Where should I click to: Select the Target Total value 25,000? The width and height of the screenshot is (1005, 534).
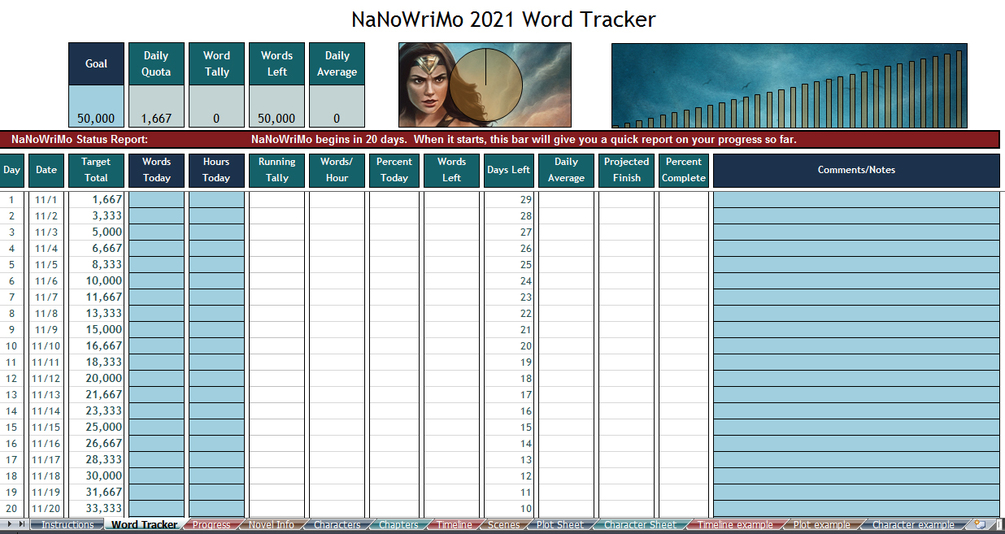[96, 428]
